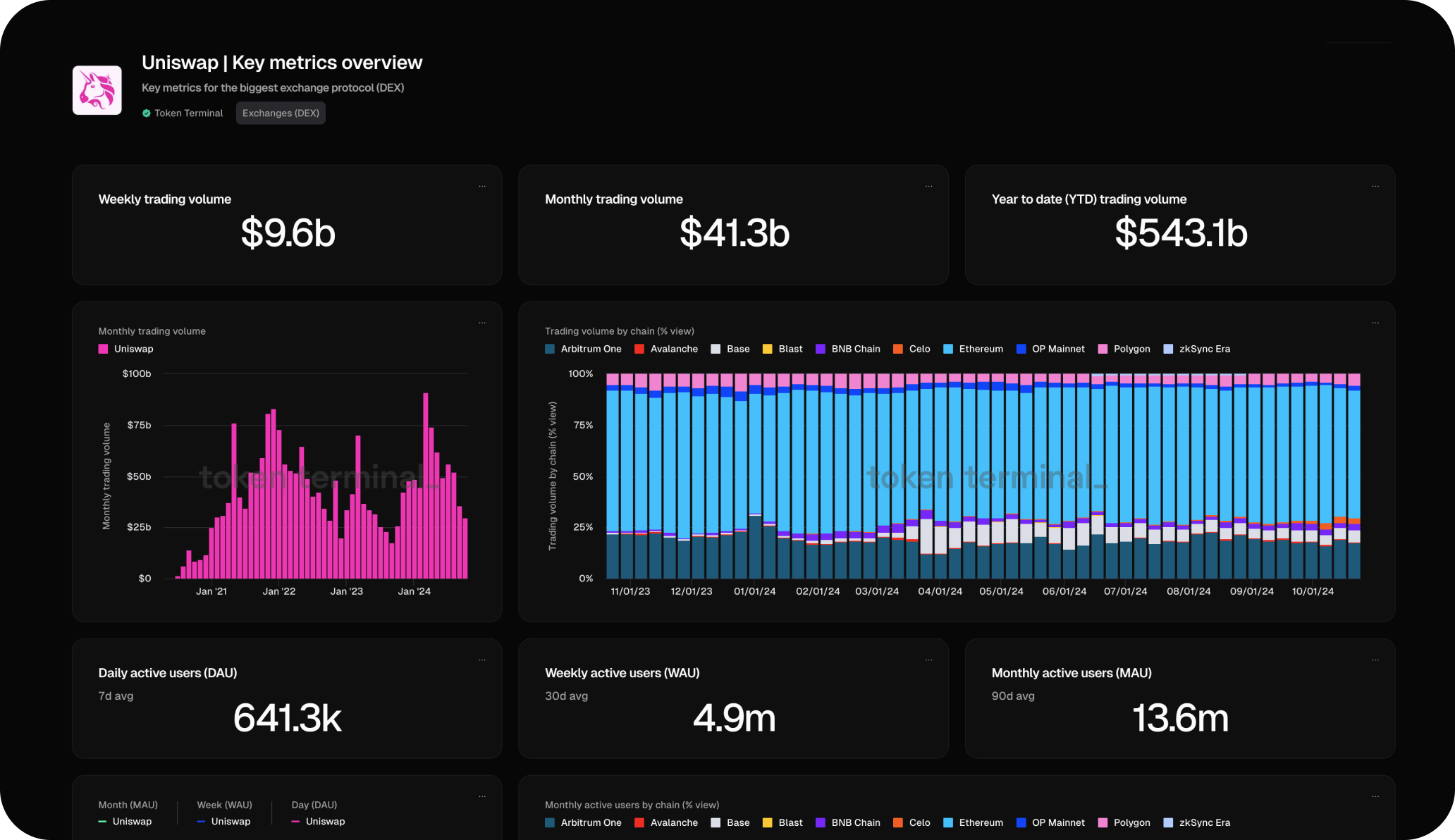Click the Uniswap | Key metrics overview title
Image resolution: width=1455 pixels, height=840 pixels.
click(282, 63)
